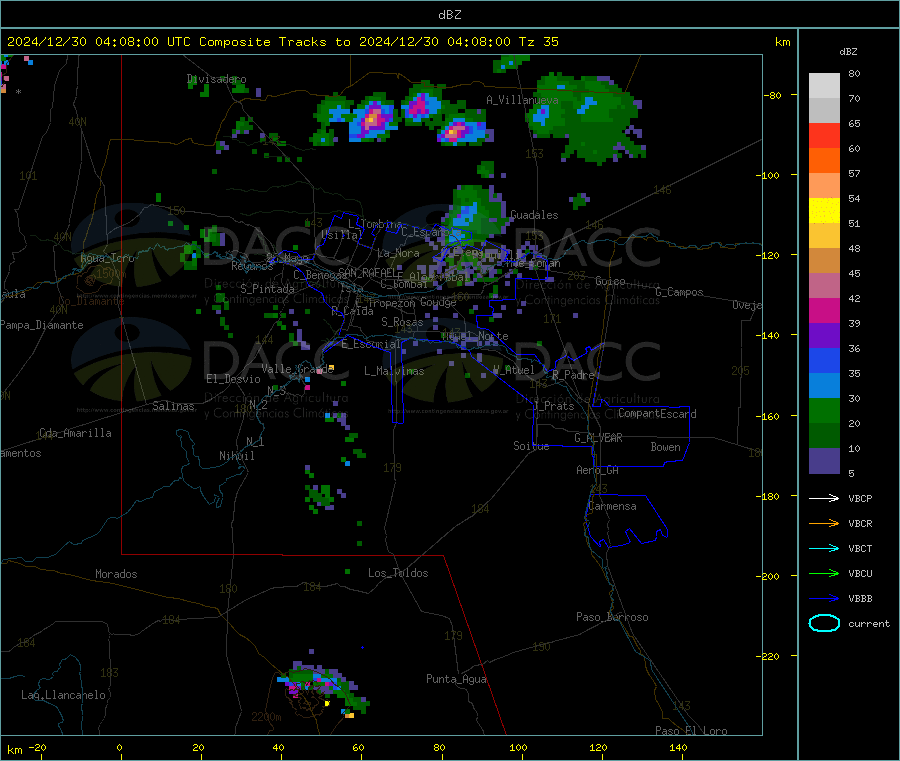Image resolution: width=900 pixels, height=761 pixels.
Task: Click the 'VBCP' legend label
Action: pyautogui.click(x=860, y=498)
